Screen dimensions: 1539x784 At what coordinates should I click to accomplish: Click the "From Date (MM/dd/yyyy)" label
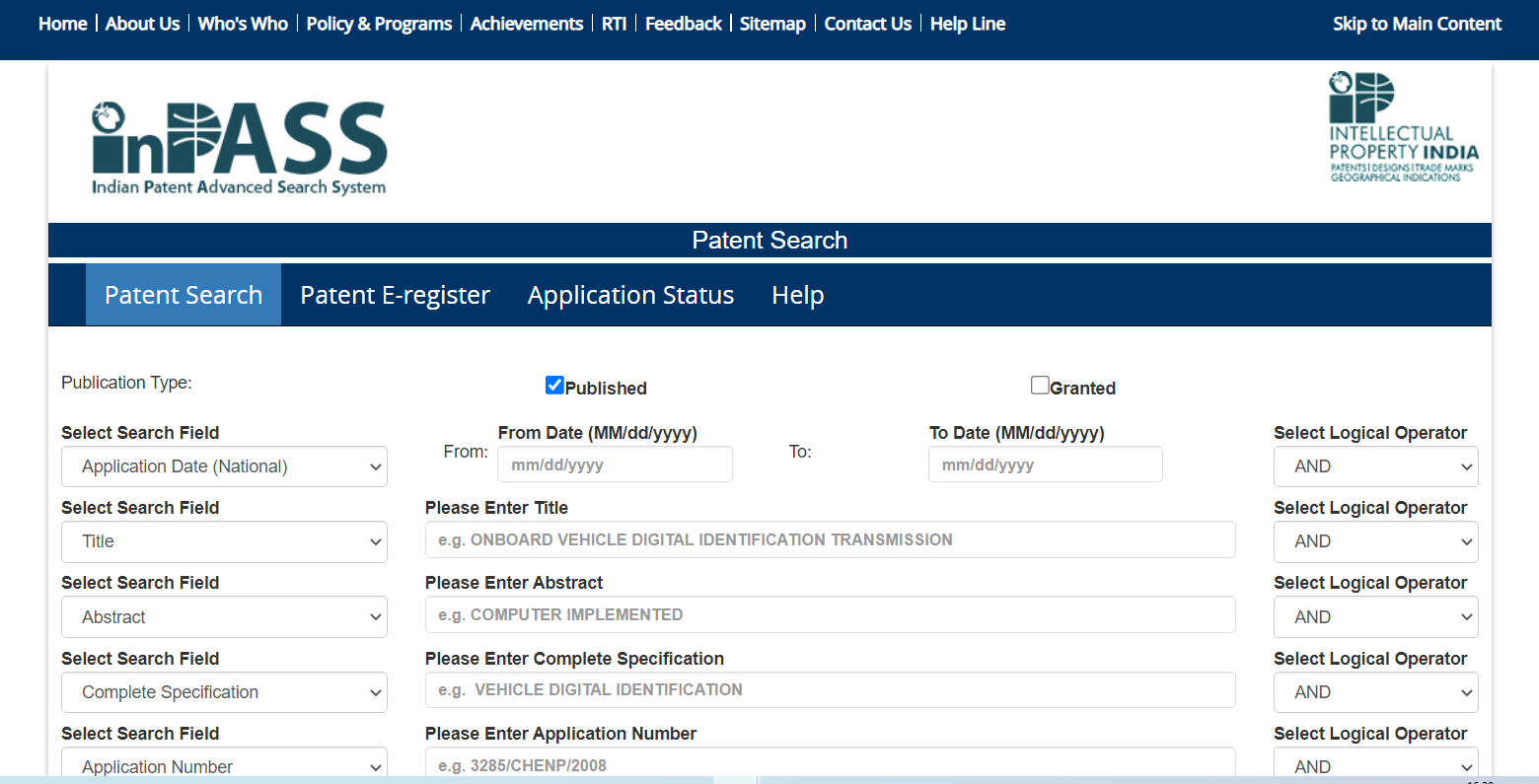(x=598, y=433)
